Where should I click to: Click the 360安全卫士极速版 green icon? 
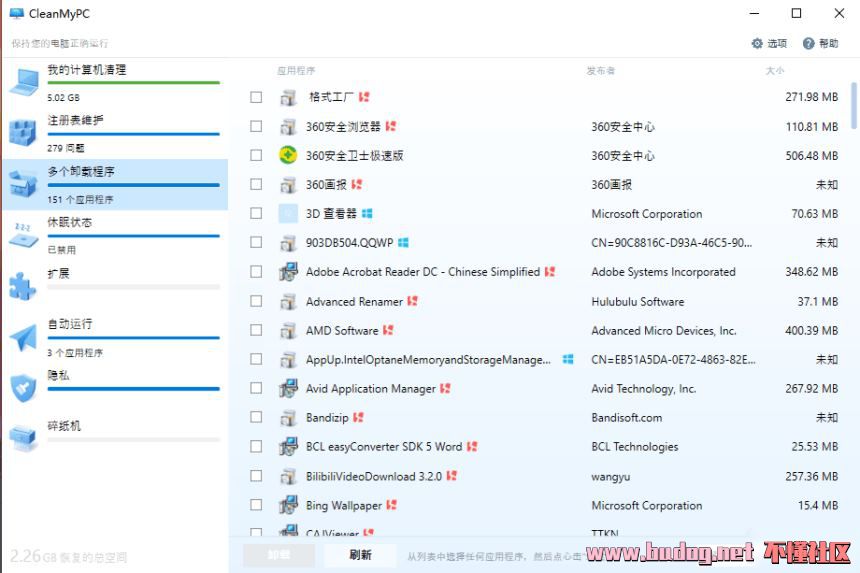click(x=288, y=155)
